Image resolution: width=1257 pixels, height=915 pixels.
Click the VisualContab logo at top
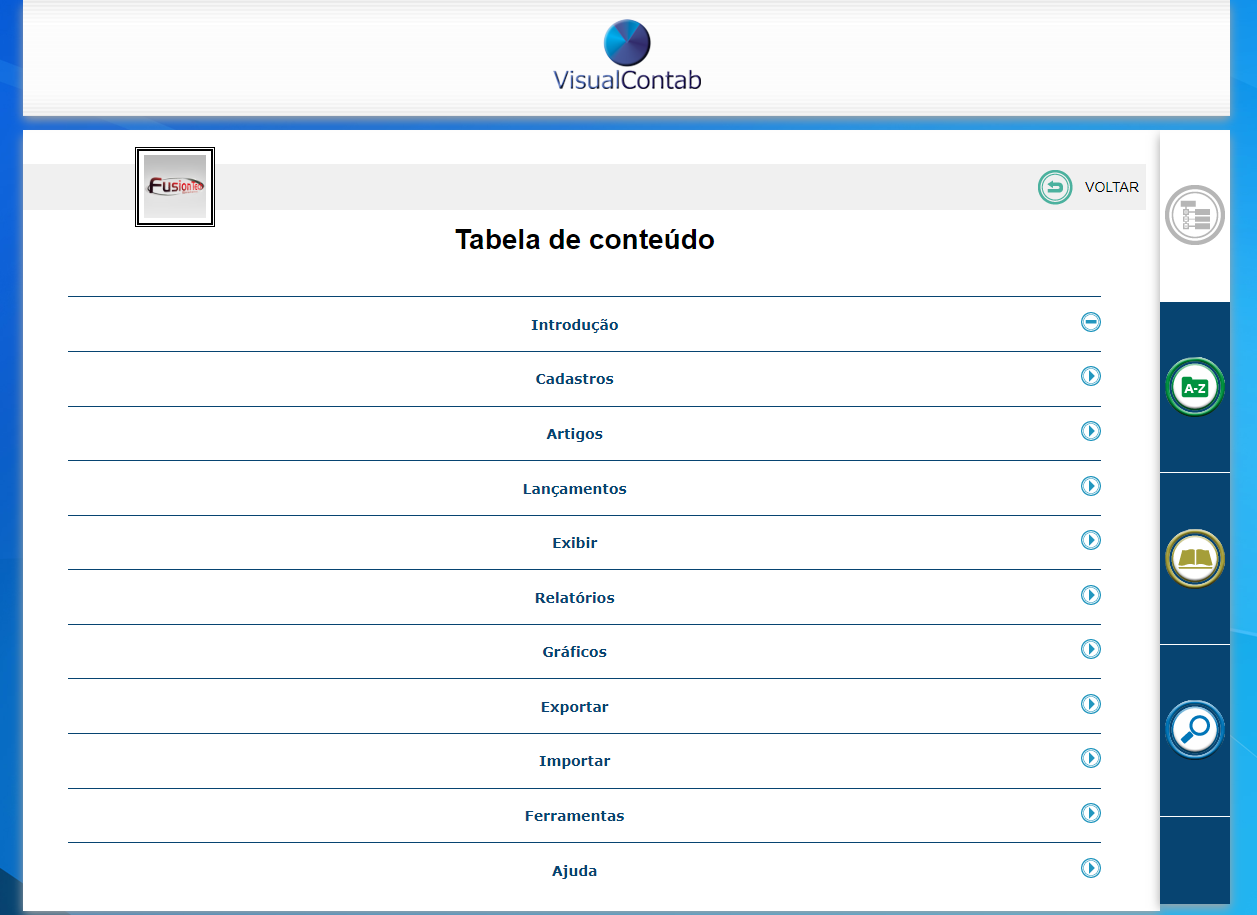pyautogui.click(x=627, y=57)
